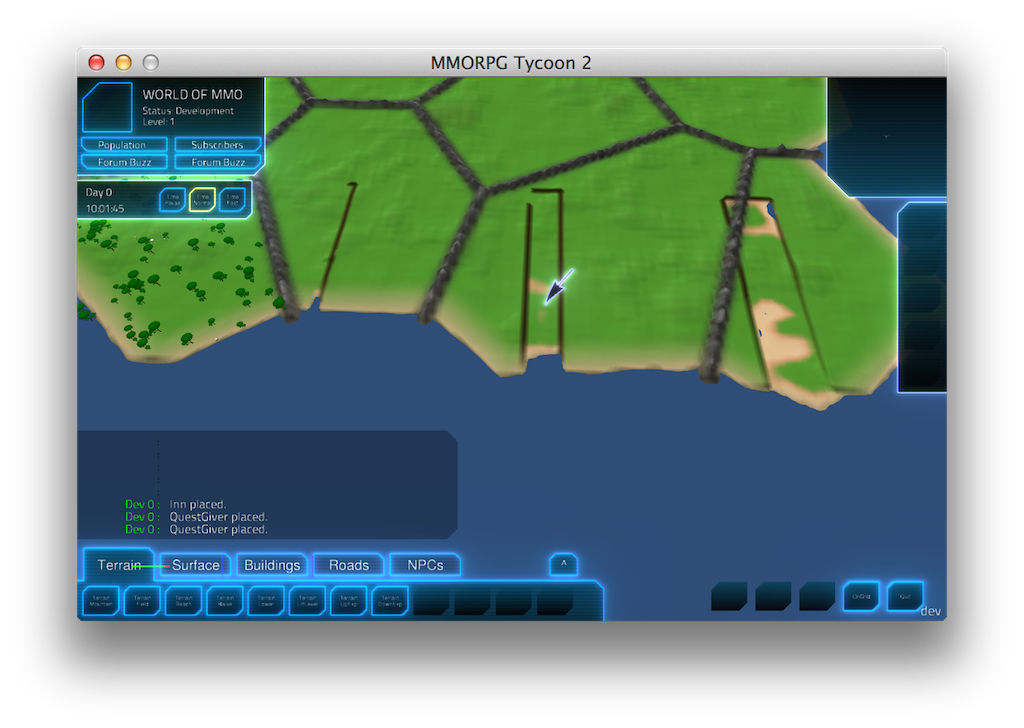Image resolution: width=1024 pixels, height=728 pixels.
Task: Click the dev label in the corner
Action: pos(931,611)
